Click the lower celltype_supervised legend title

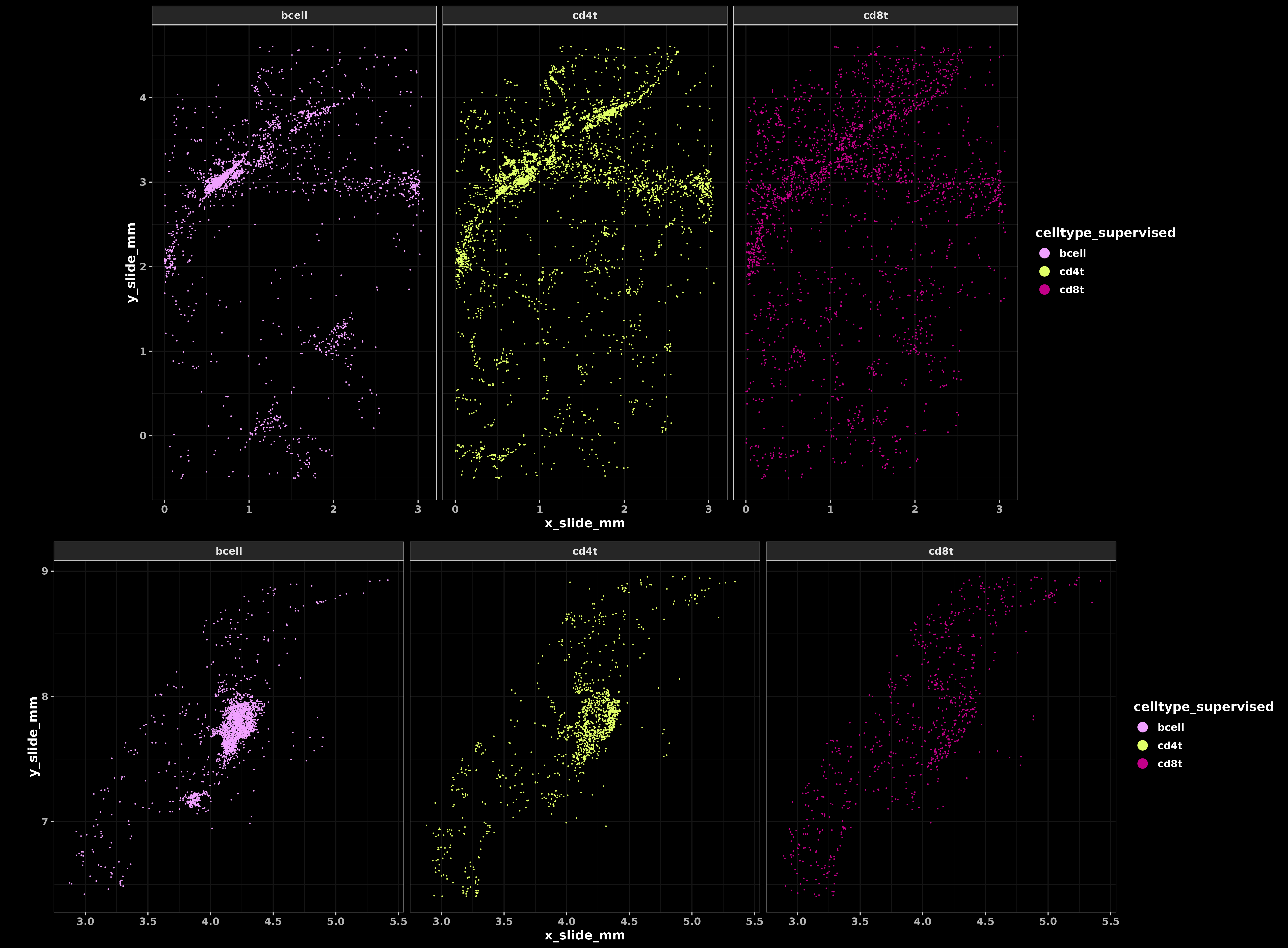(1203, 707)
